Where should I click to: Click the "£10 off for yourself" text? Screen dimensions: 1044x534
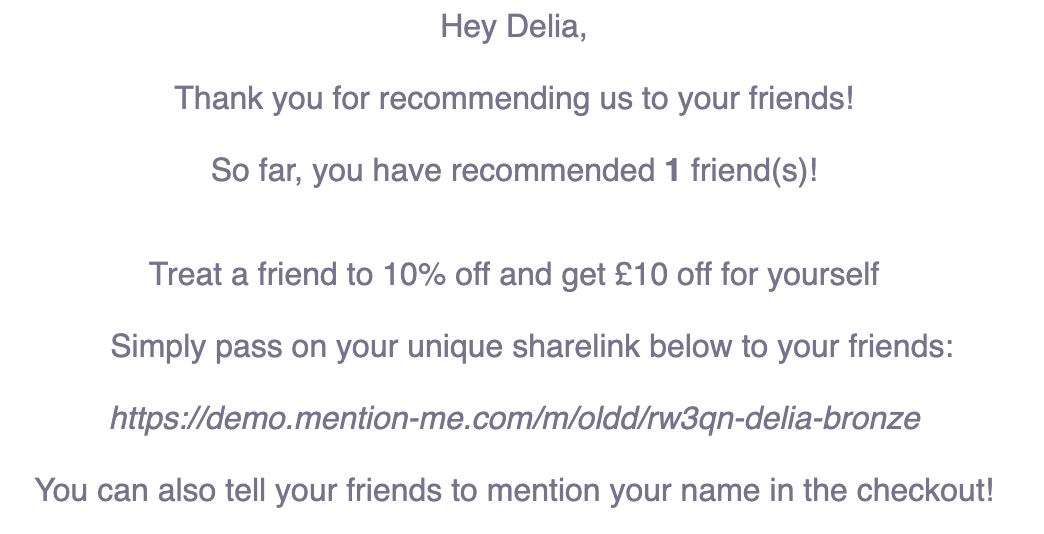(748, 274)
